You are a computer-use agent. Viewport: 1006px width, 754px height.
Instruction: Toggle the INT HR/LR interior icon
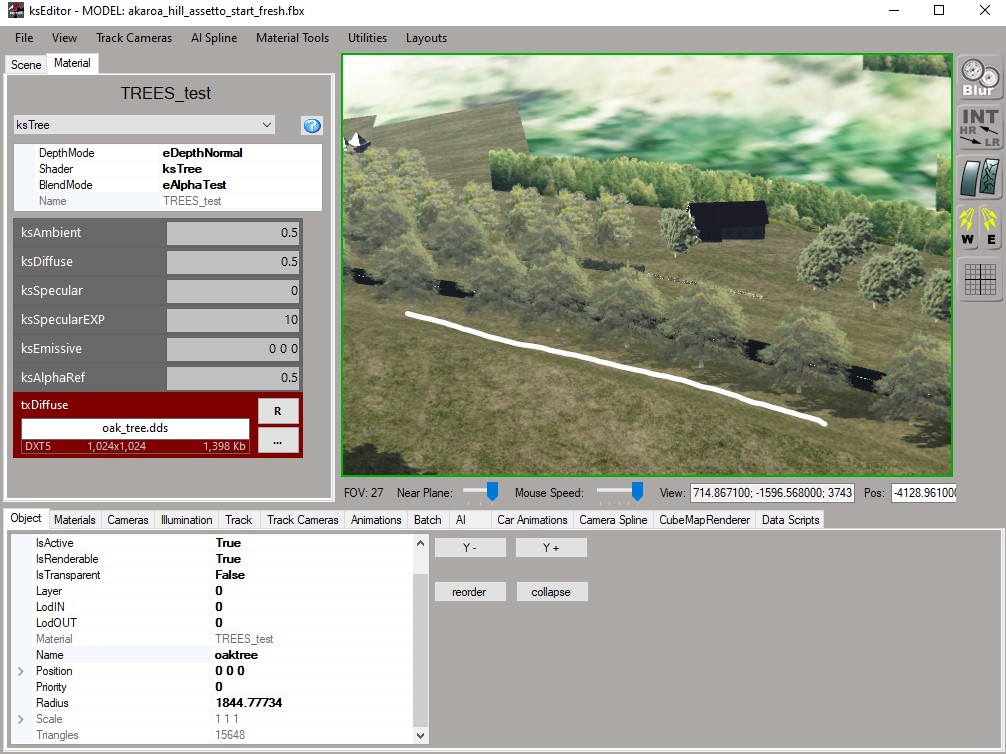point(979,129)
